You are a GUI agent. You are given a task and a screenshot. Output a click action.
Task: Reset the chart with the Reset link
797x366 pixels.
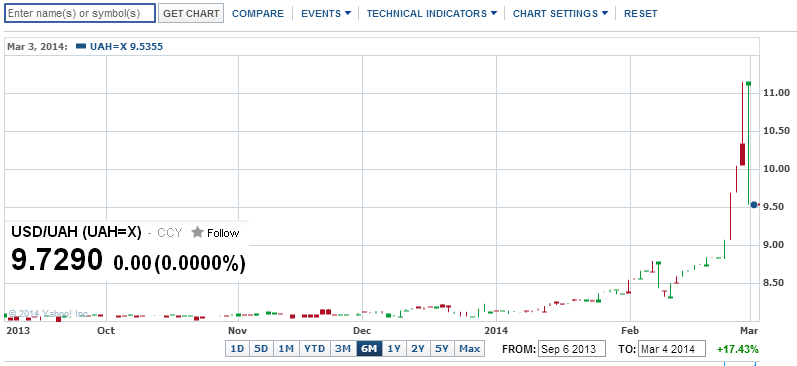(640, 14)
